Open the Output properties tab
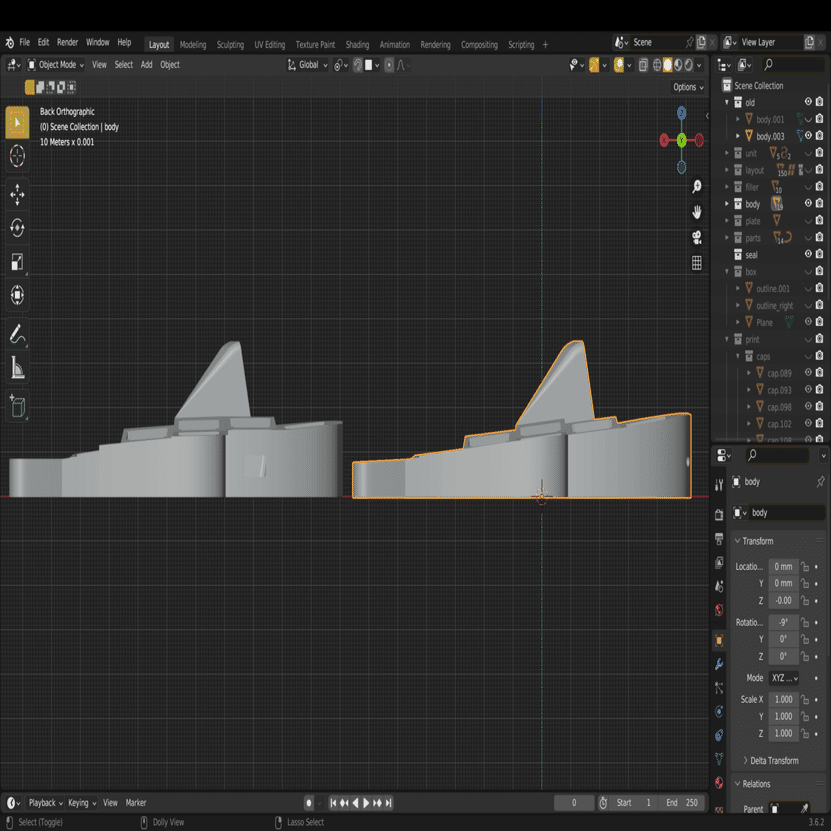This screenshot has height=831, width=831. [719, 539]
